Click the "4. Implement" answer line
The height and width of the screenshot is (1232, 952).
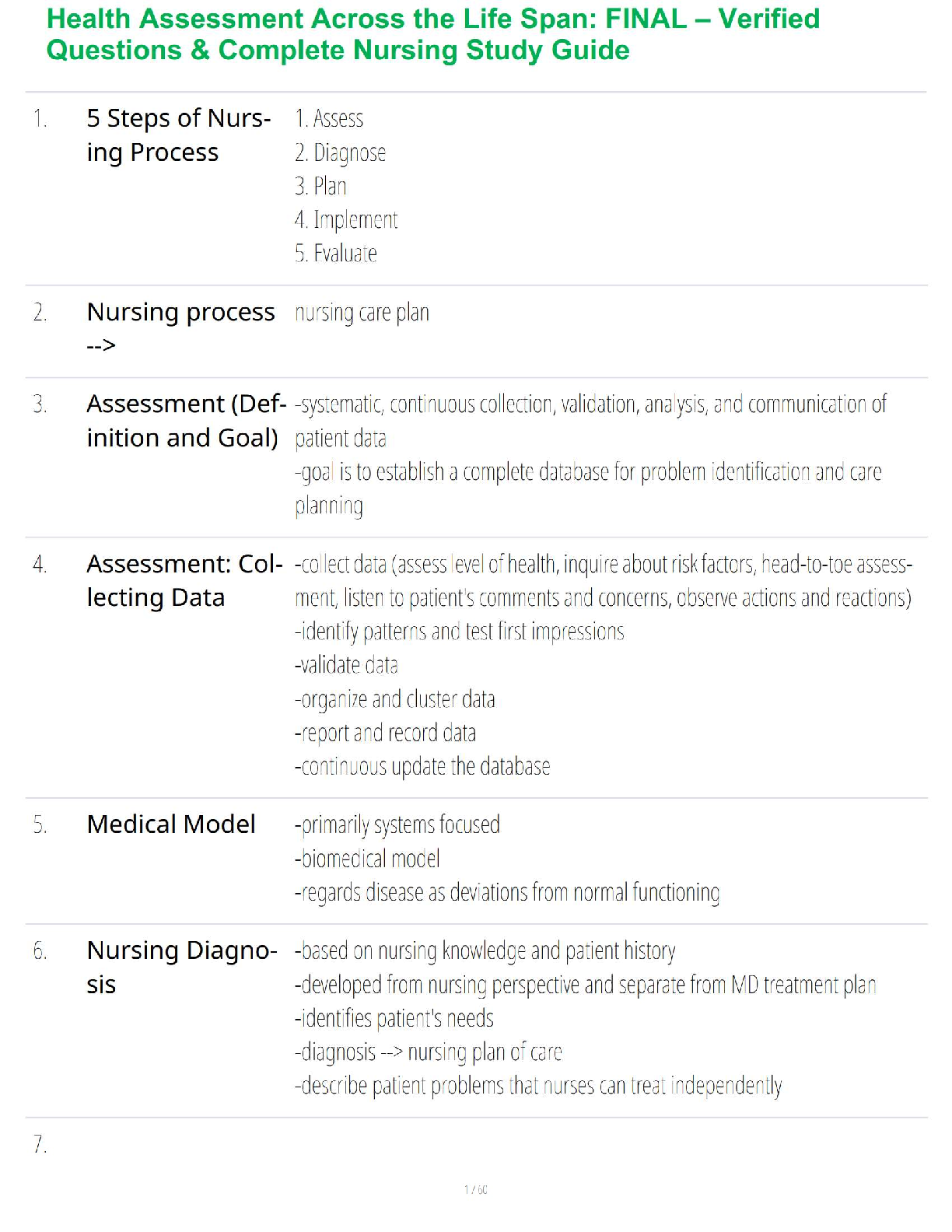(346, 221)
